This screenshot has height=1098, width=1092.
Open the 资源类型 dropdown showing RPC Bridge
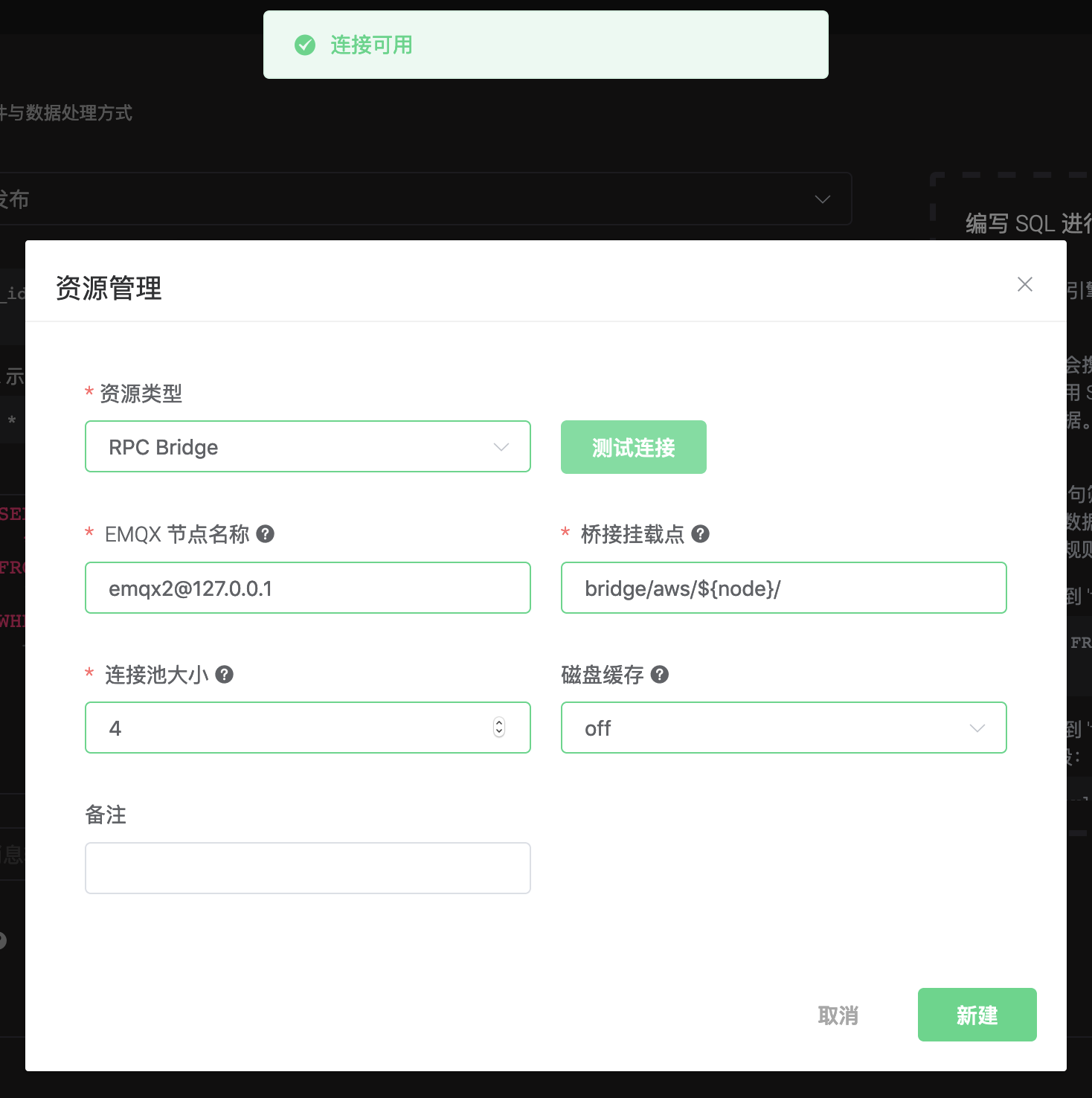tap(307, 446)
